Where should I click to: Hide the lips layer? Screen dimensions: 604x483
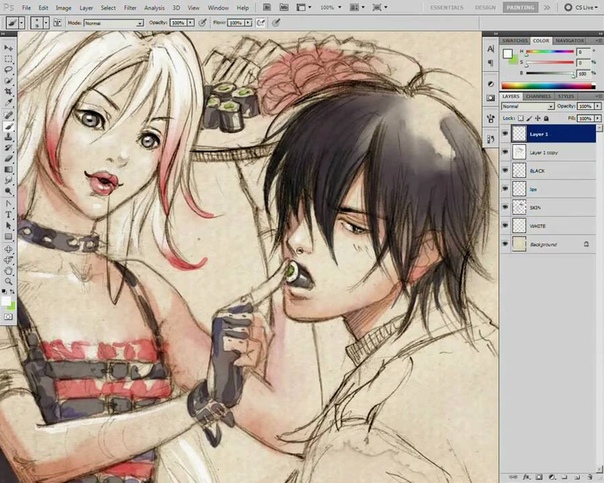505,189
